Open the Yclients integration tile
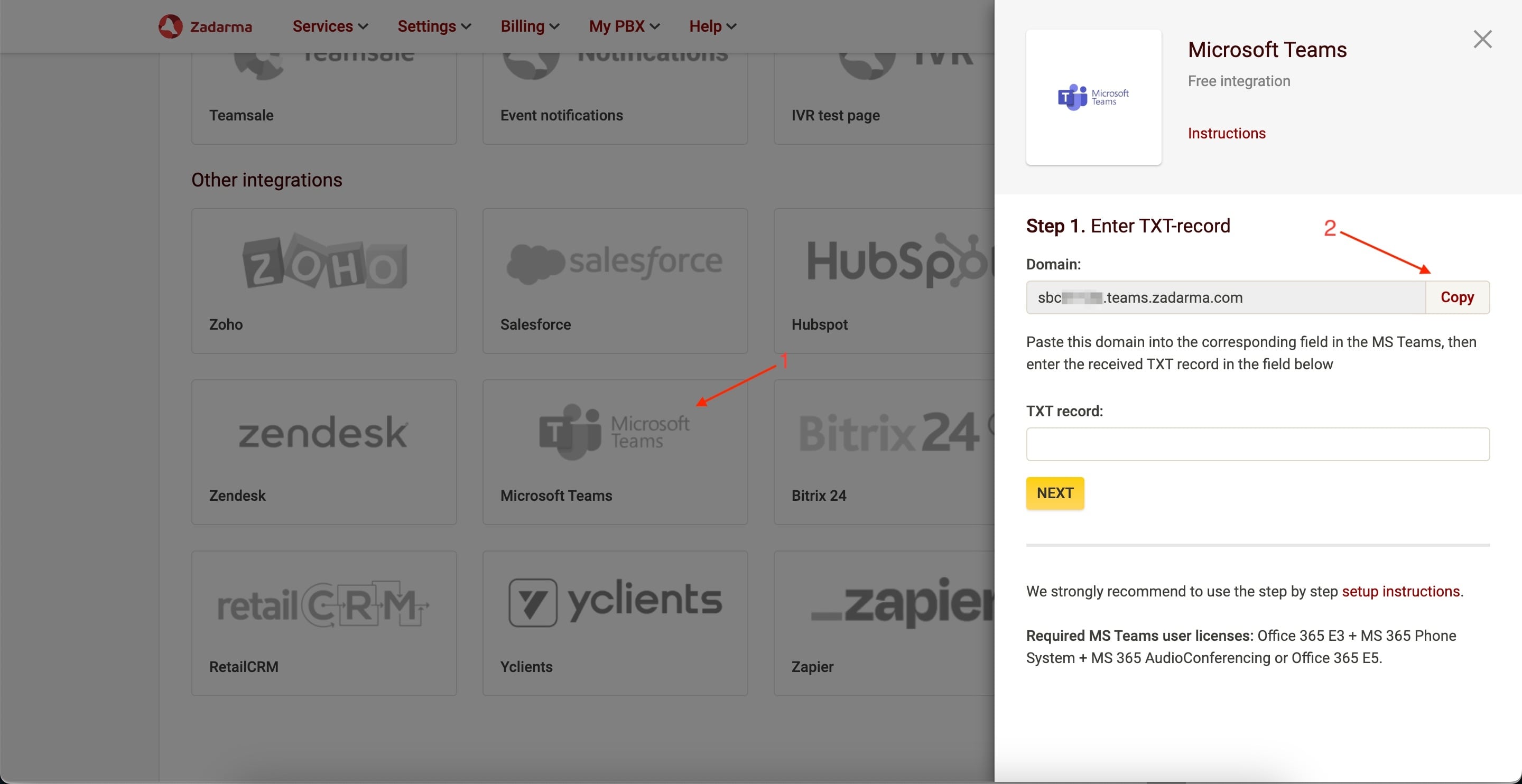 click(x=615, y=623)
